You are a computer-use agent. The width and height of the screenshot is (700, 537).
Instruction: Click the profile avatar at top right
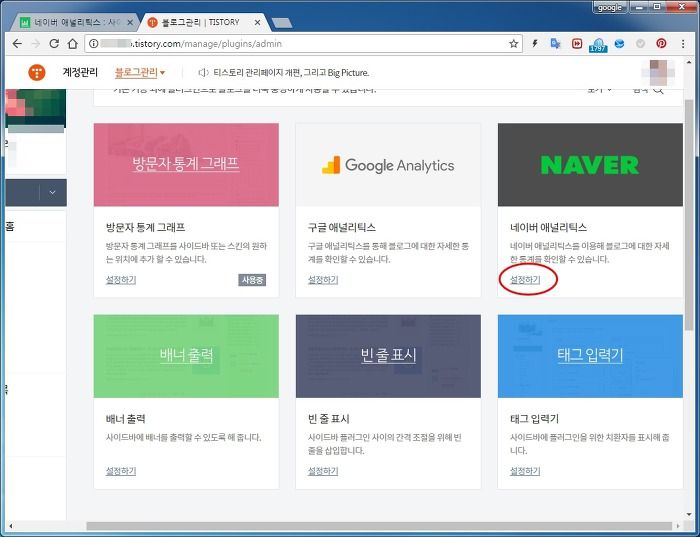(658, 72)
